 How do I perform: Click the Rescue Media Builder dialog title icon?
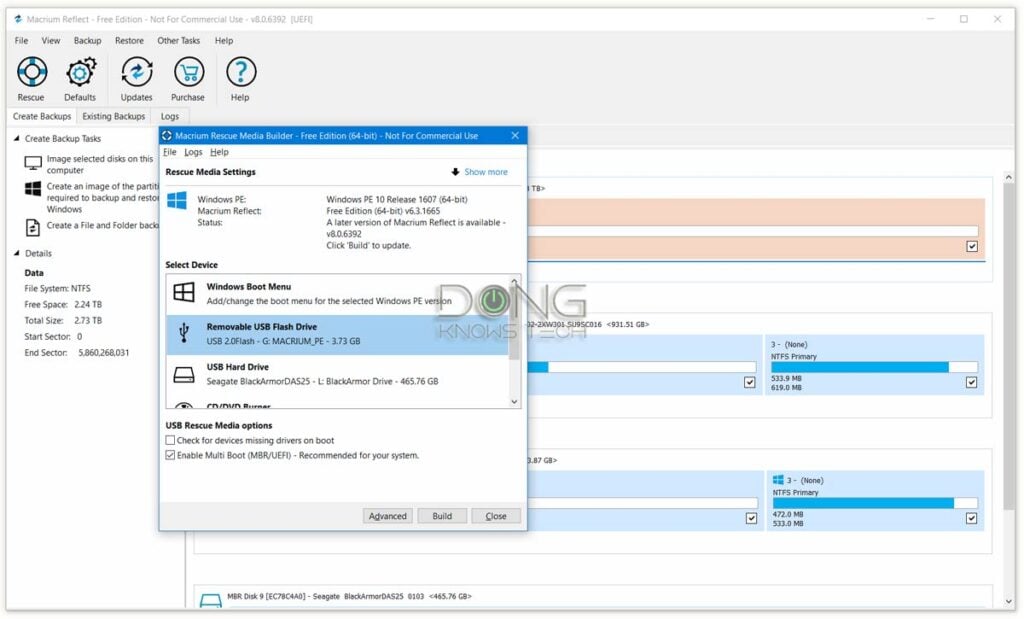pos(167,136)
